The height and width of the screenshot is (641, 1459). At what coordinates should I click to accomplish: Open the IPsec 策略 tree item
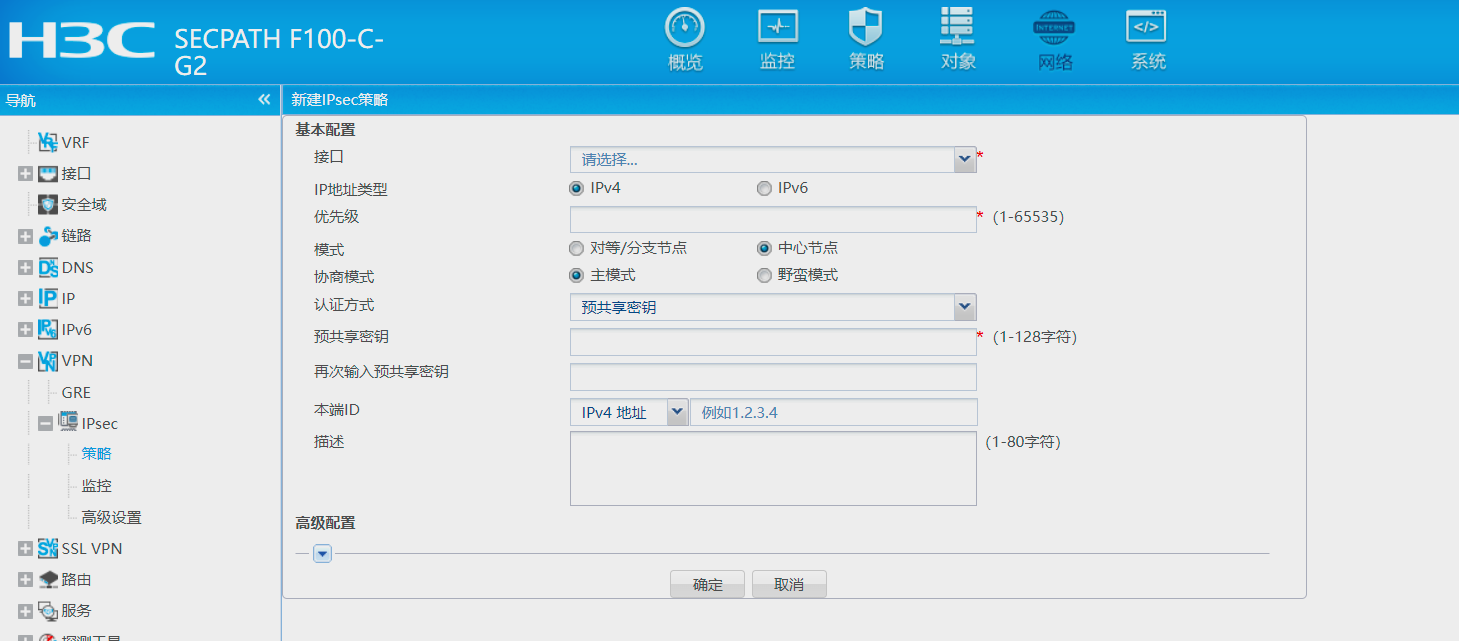point(96,454)
